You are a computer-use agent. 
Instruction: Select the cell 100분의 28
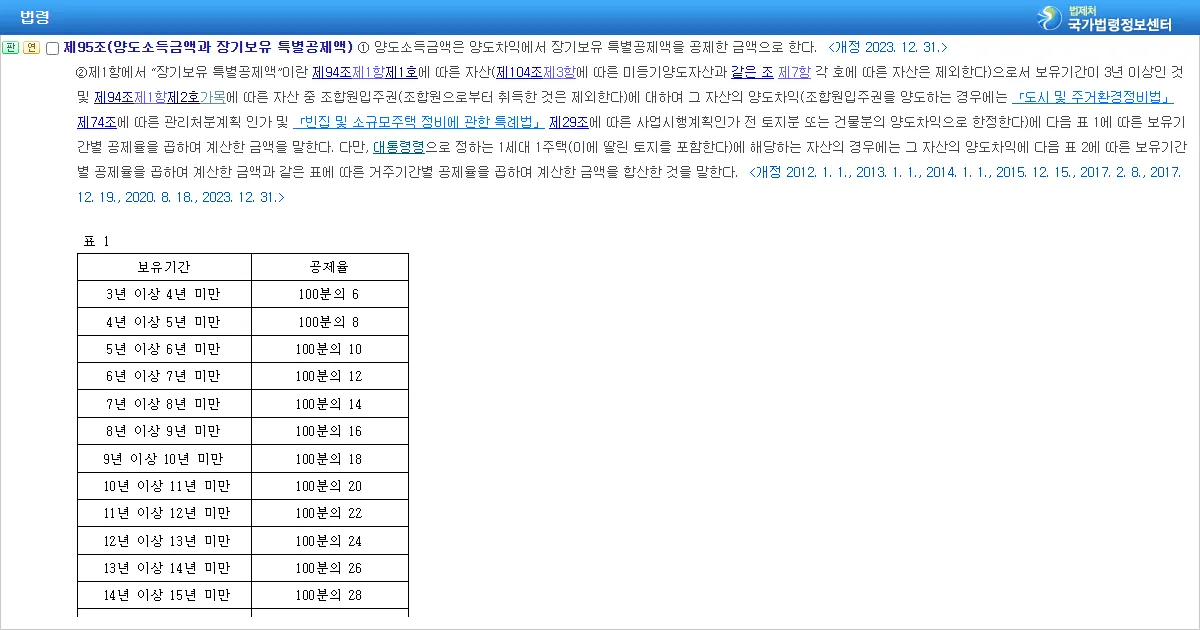point(329,596)
